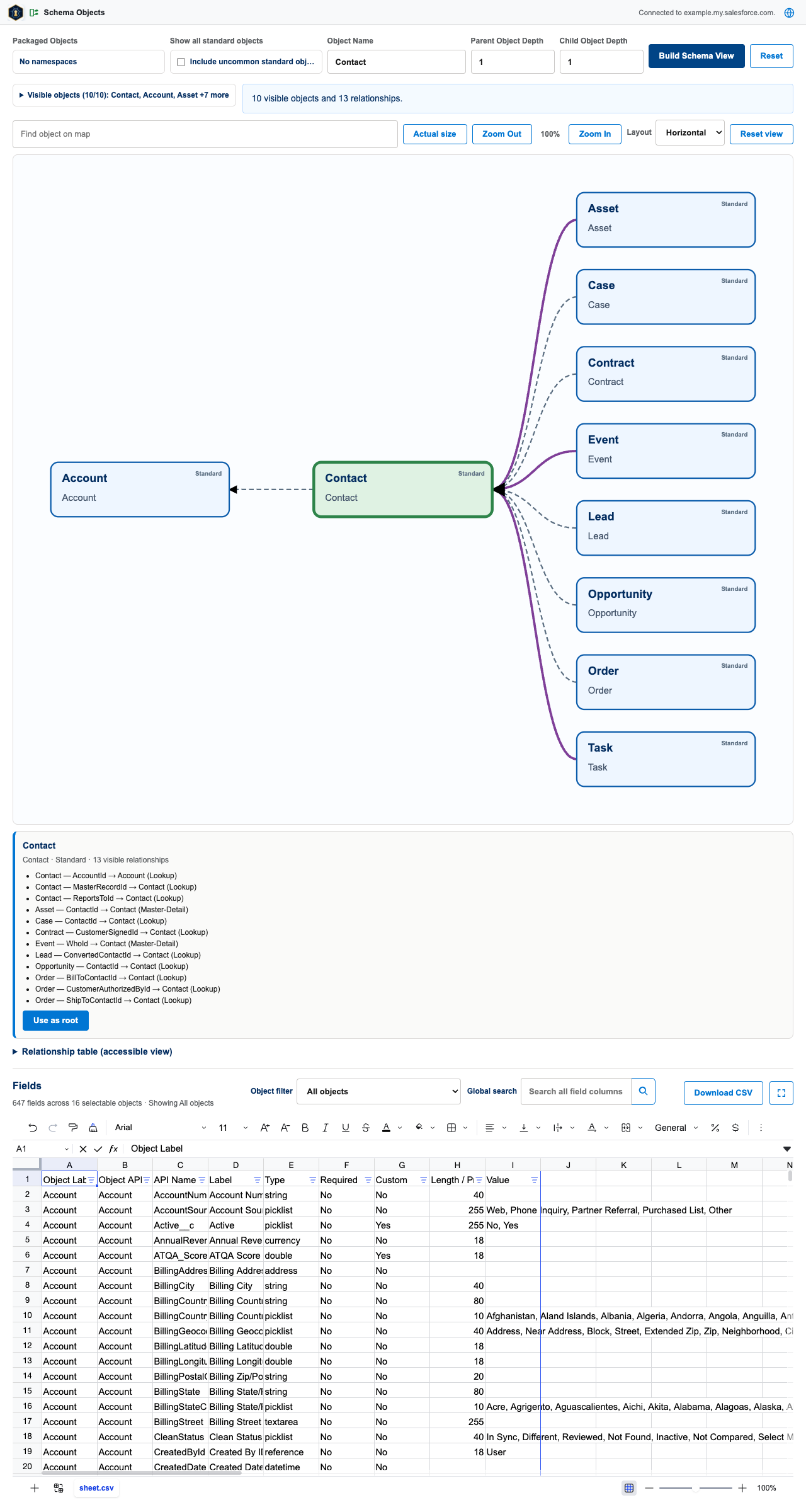Toggle filter on Custom column header
This screenshot has height=1512, width=806.
click(x=424, y=1180)
